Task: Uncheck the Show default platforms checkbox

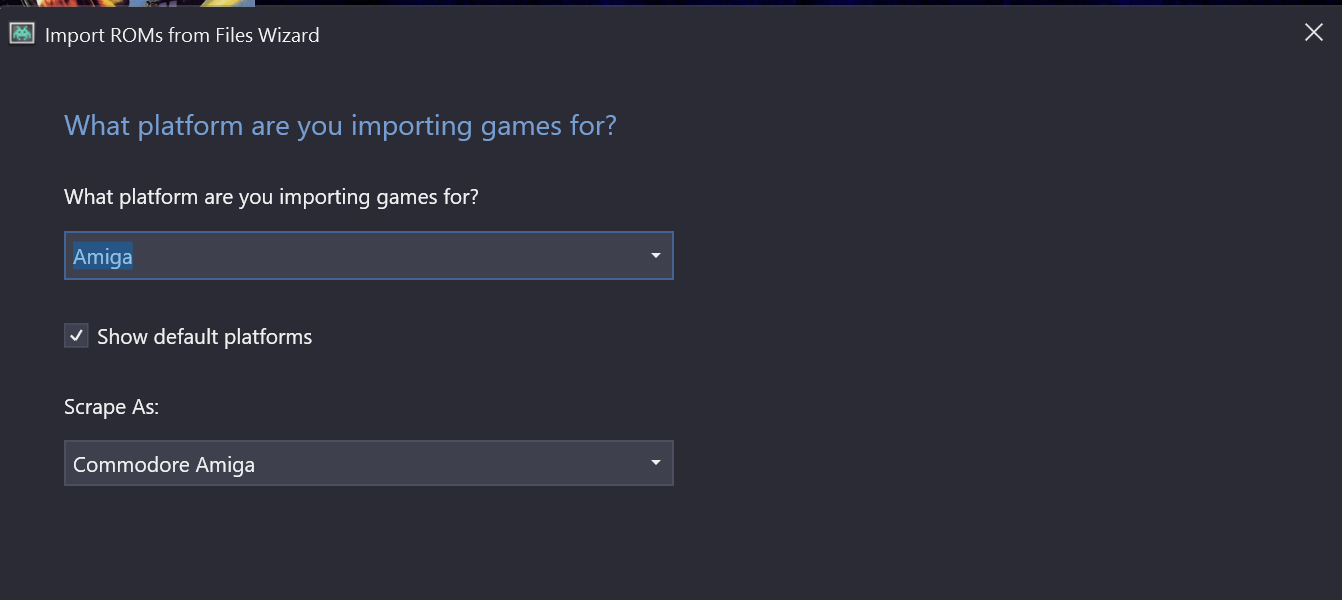Action: click(76, 336)
